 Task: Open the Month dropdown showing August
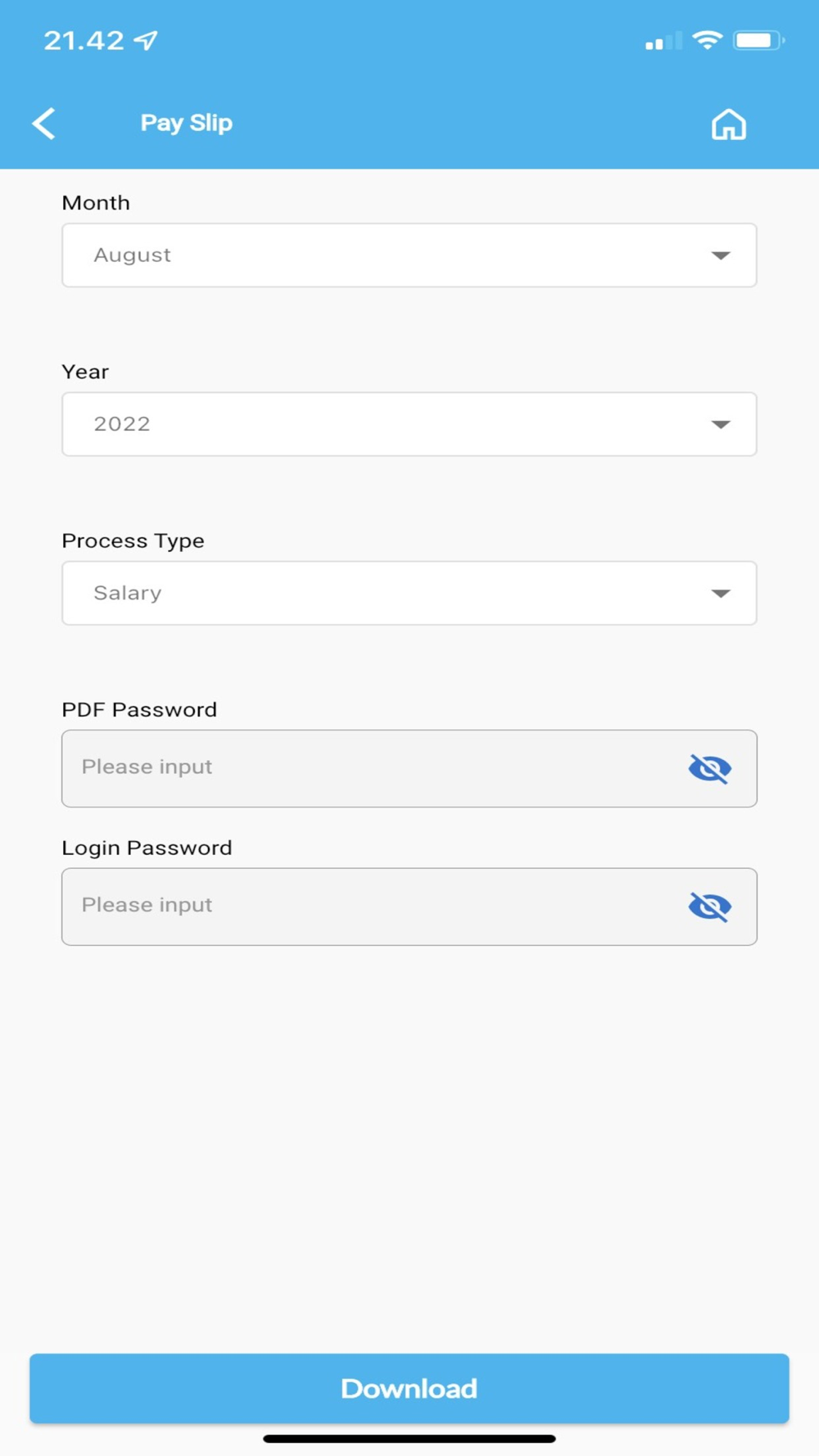coord(409,255)
